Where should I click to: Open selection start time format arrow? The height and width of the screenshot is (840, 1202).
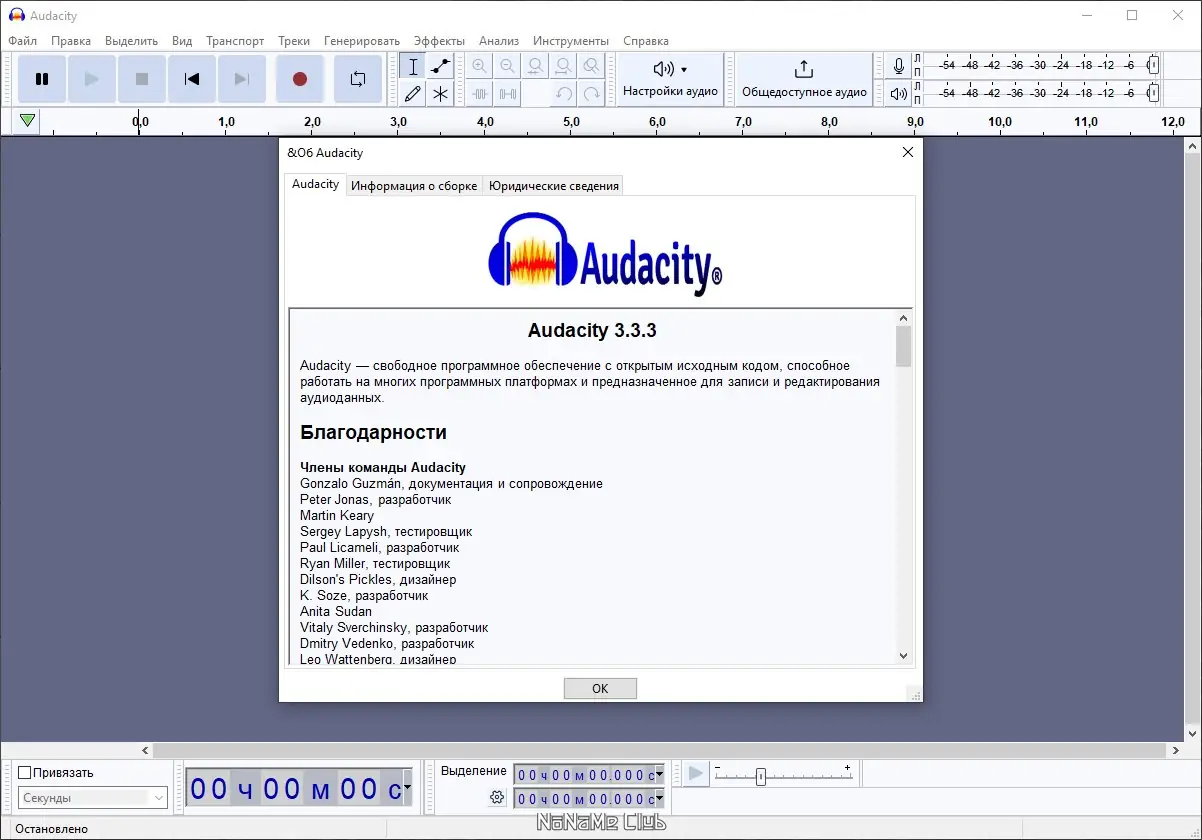[x=660, y=775]
